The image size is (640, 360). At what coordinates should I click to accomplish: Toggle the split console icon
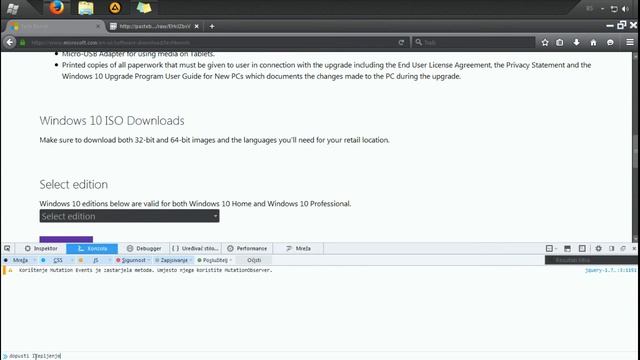click(567, 248)
